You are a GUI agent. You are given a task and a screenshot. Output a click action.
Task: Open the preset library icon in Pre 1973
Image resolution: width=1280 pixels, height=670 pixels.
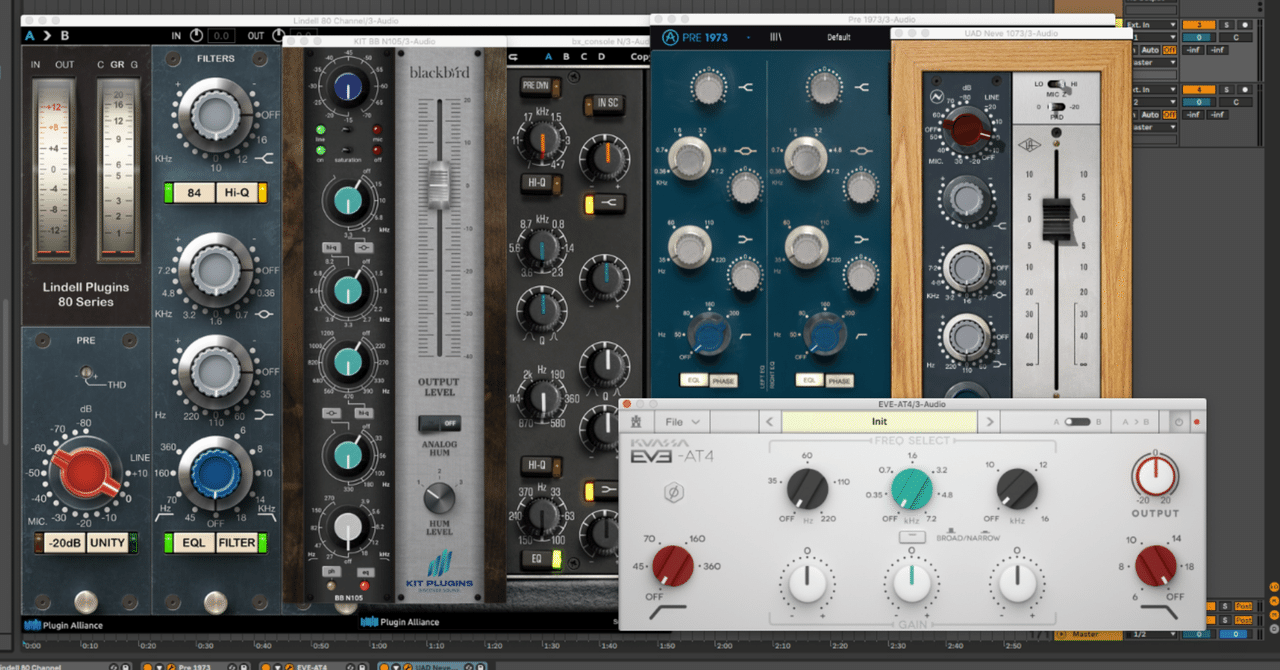pyautogui.click(x=775, y=38)
